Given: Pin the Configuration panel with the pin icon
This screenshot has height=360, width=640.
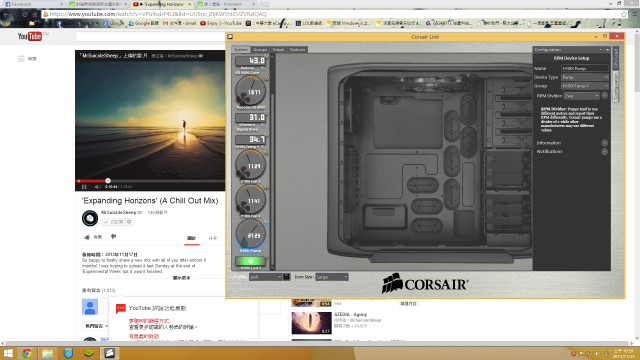Looking at the screenshot, I should 607,50.
